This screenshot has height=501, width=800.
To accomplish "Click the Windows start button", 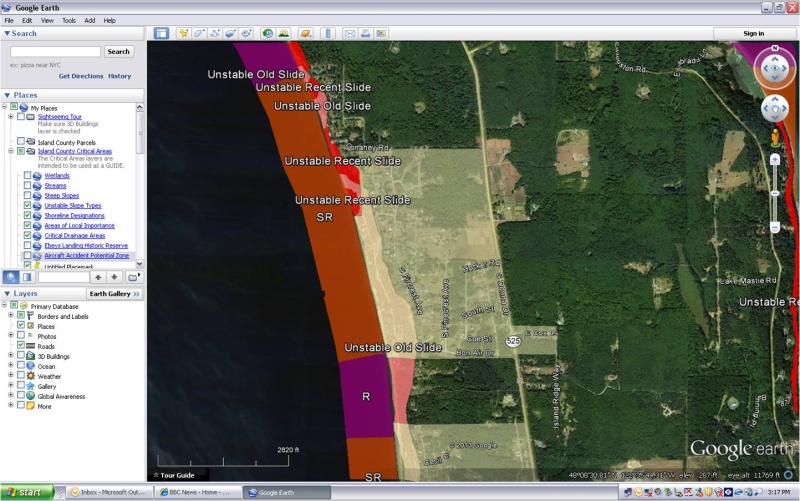I will [x=27, y=492].
